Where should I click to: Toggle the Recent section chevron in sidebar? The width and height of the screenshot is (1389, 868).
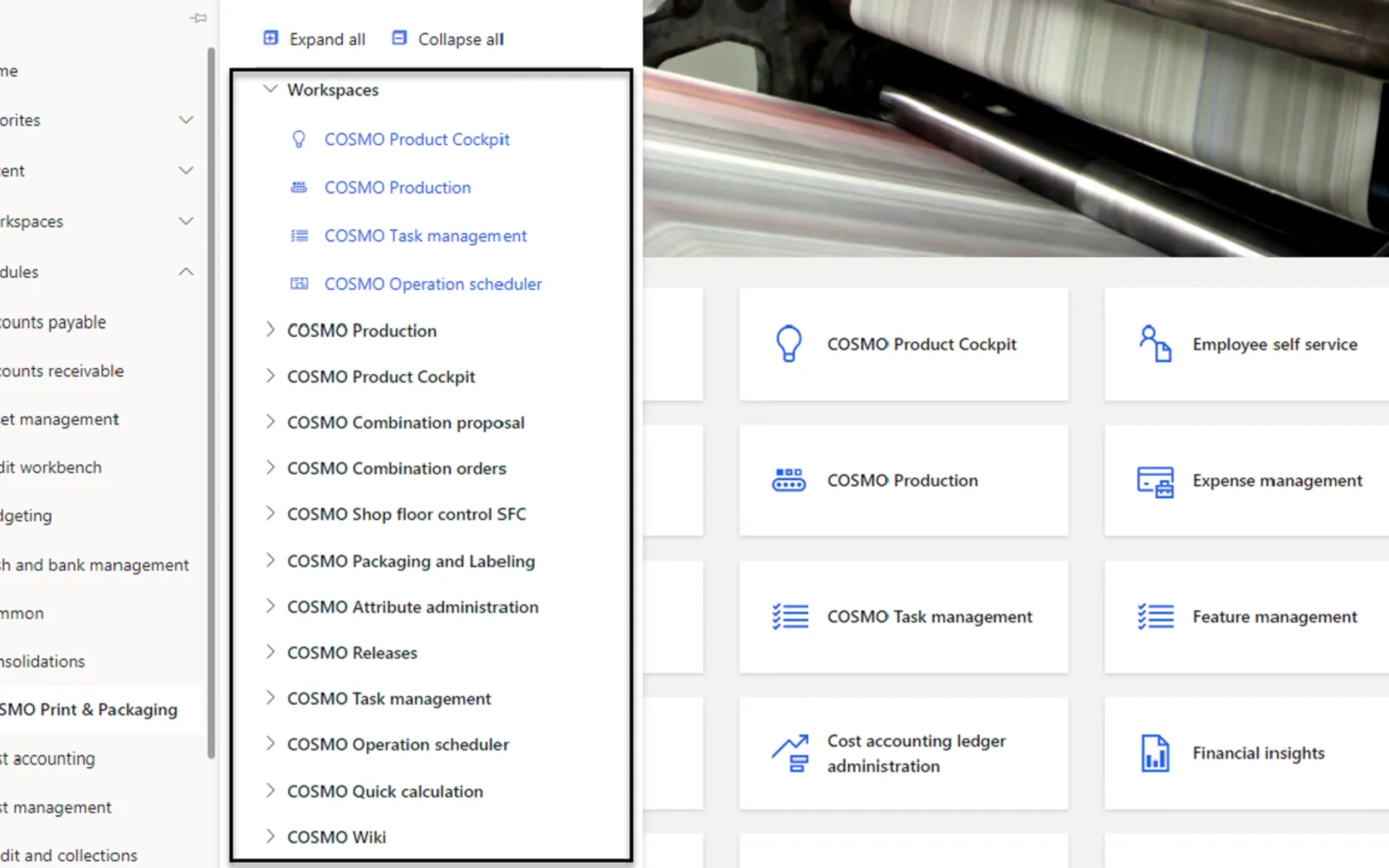[x=186, y=170]
